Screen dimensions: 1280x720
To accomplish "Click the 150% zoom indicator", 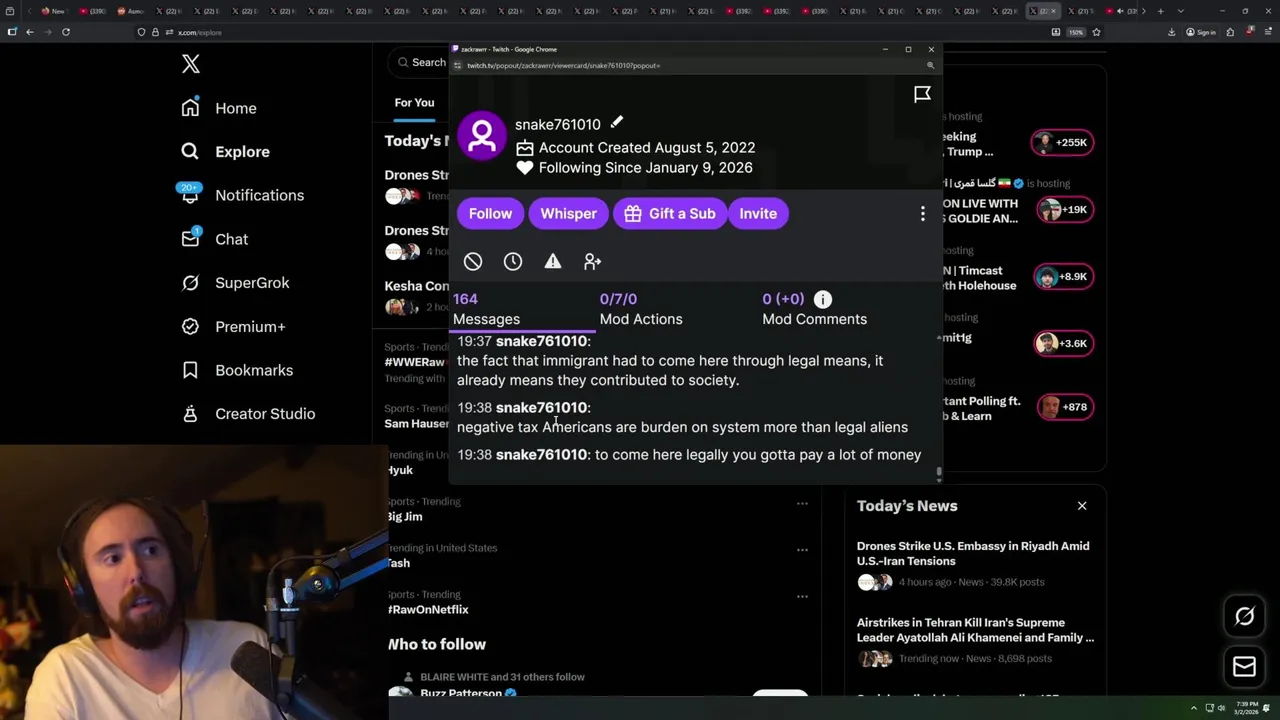I will 1076,32.
